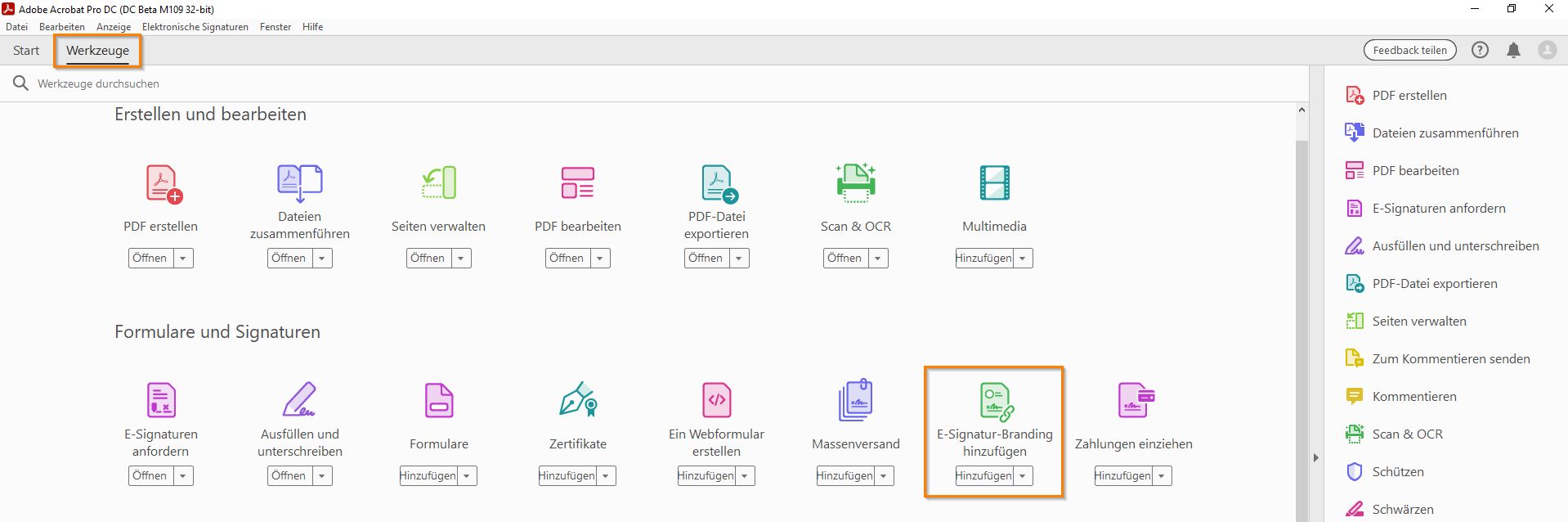Open the E-Signaturen anfordern tool icon
1568x522 pixels.
click(161, 401)
